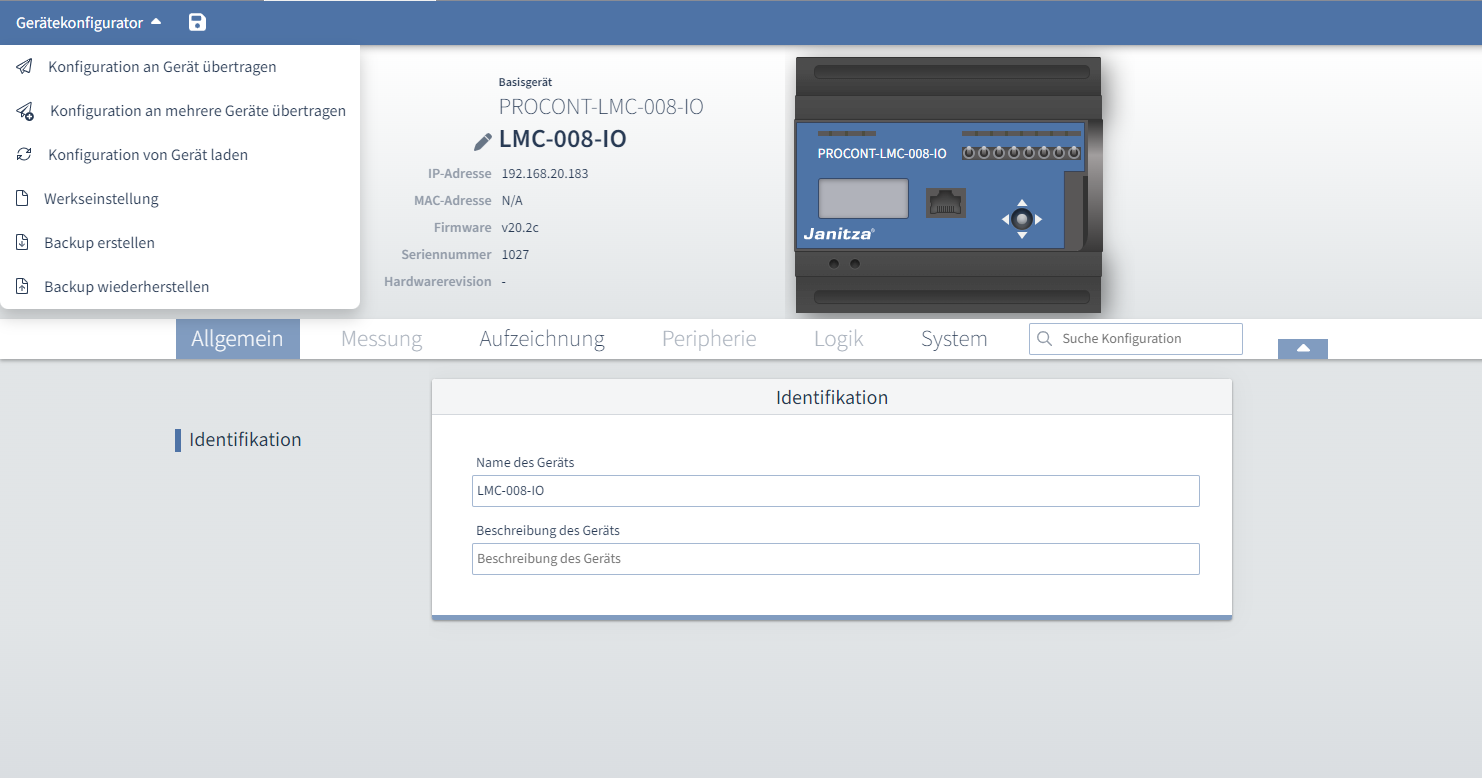1482x778 pixels.
Task: Select the paper plane icon for Konfiguration übertragen
Action: click(22, 66)
